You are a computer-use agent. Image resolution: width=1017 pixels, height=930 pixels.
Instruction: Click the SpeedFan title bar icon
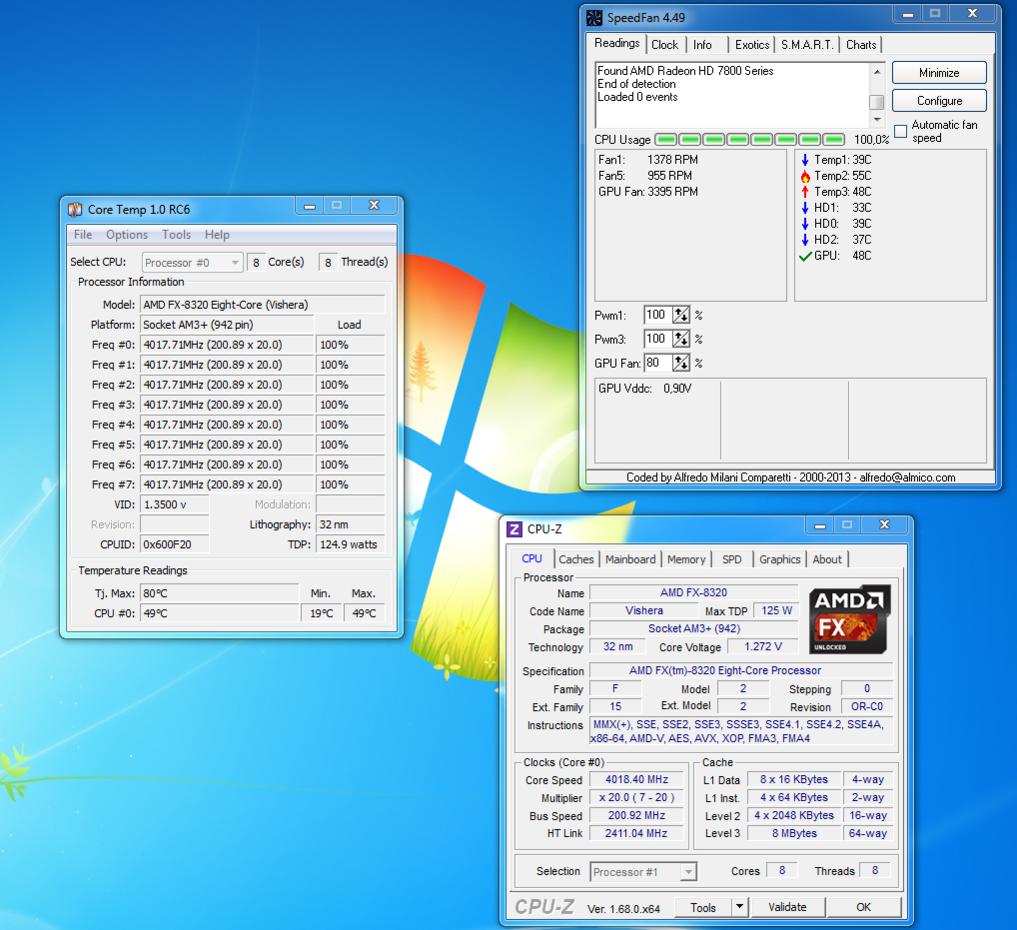(595, 18)
